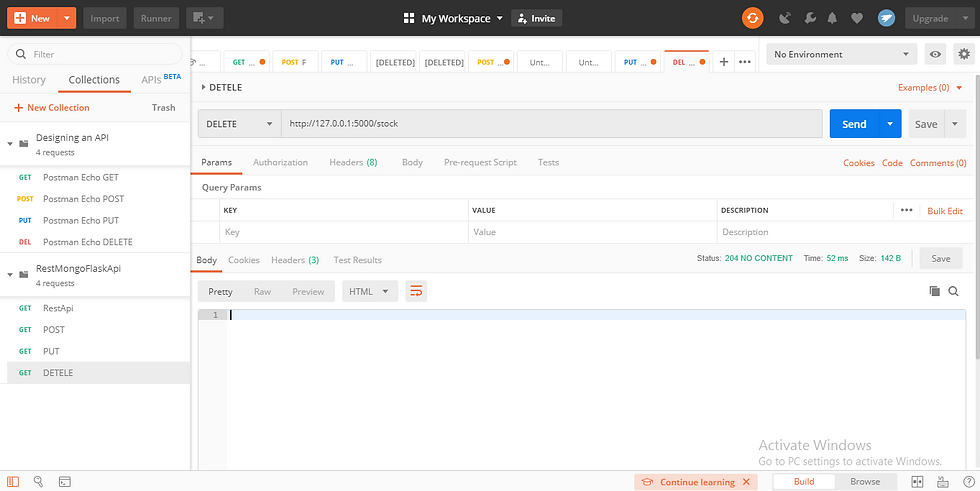Open the tab options ellipsis menu

744,62
